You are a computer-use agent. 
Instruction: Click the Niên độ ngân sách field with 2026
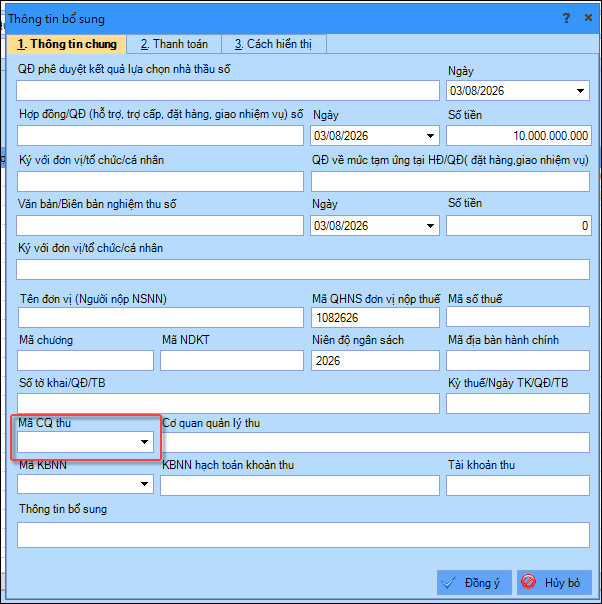[x=375, y=361]
